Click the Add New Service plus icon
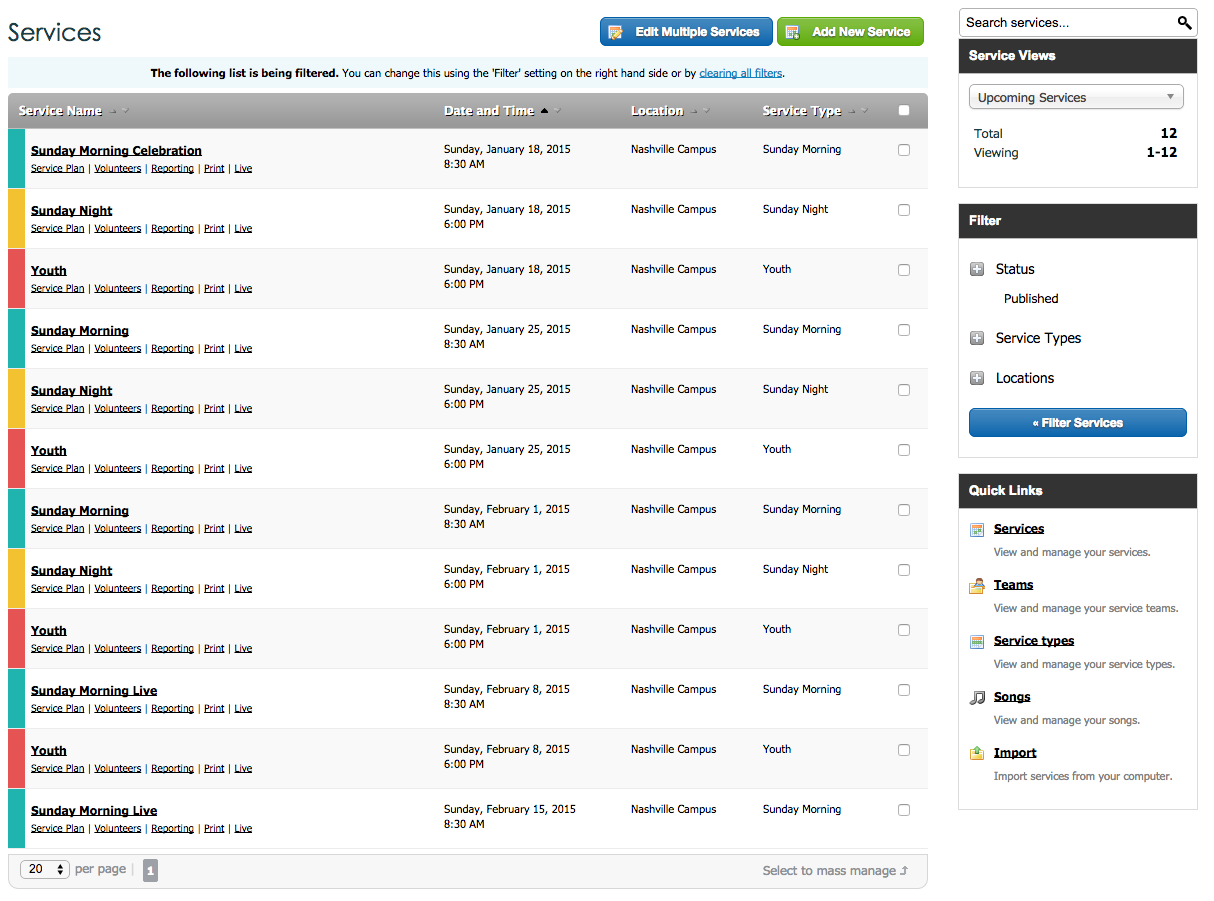The image size is (1214, 901). click(x=793, y=32)
